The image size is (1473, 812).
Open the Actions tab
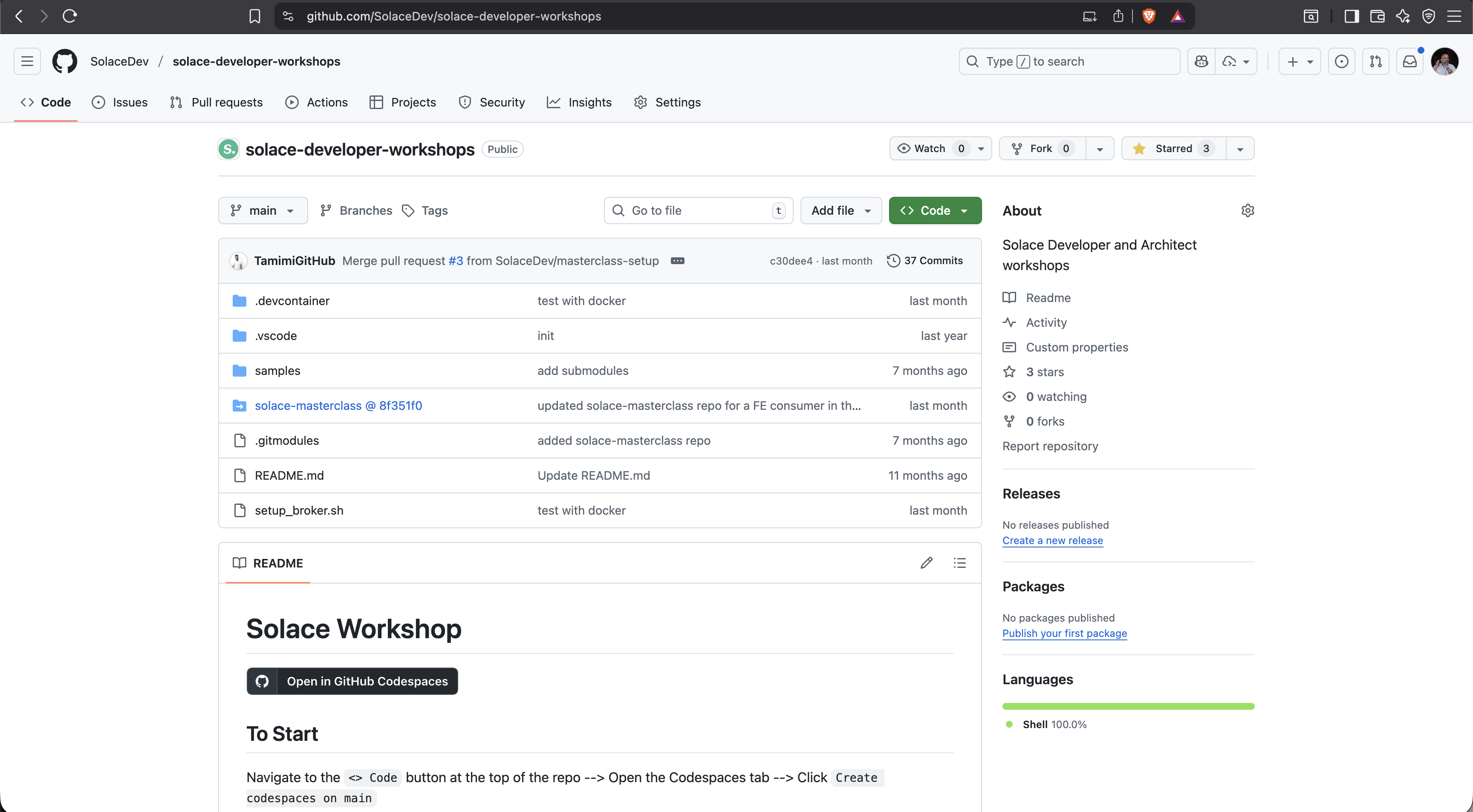316,102
